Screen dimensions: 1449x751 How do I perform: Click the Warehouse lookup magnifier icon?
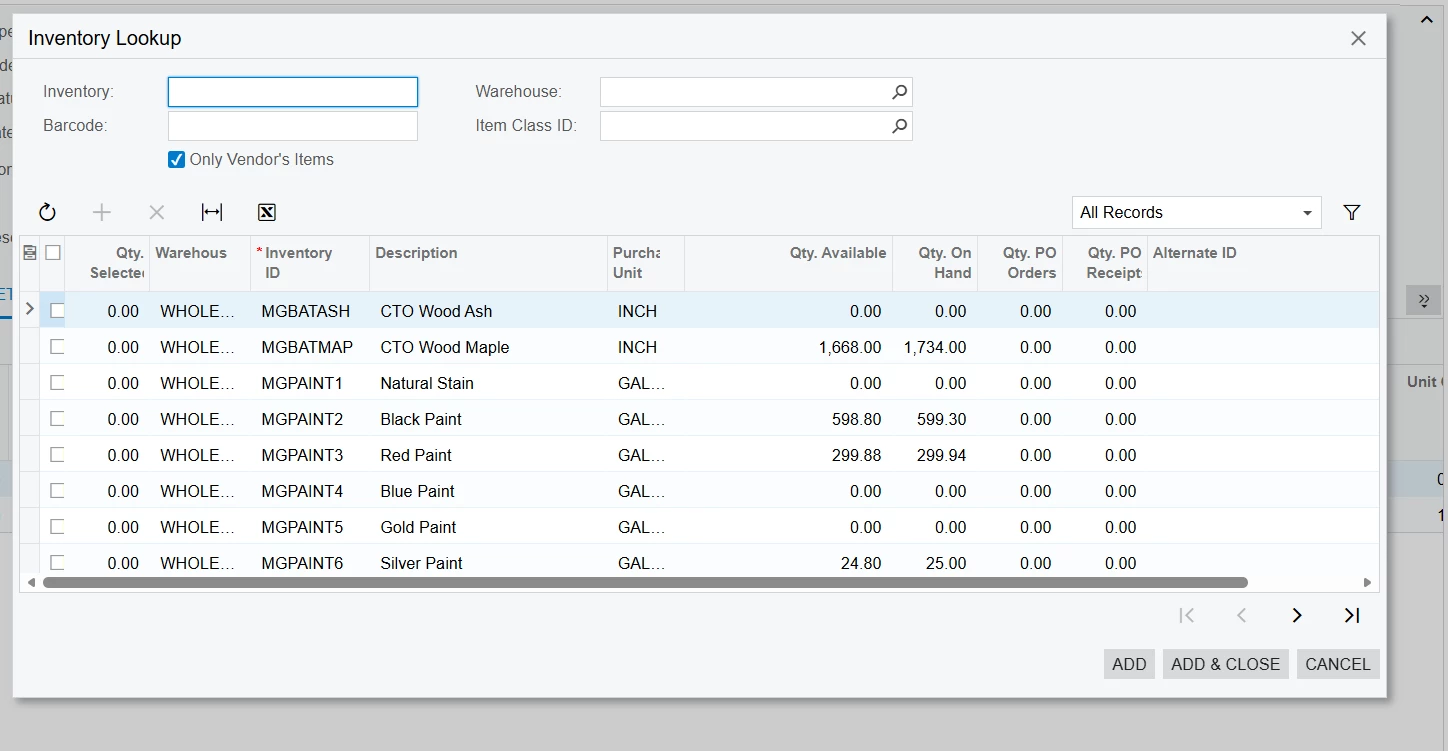click(x=900, y=92)
